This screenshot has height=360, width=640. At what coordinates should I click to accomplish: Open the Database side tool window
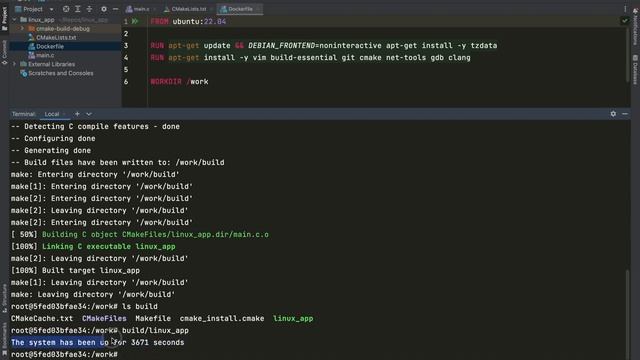coord(635,70)
